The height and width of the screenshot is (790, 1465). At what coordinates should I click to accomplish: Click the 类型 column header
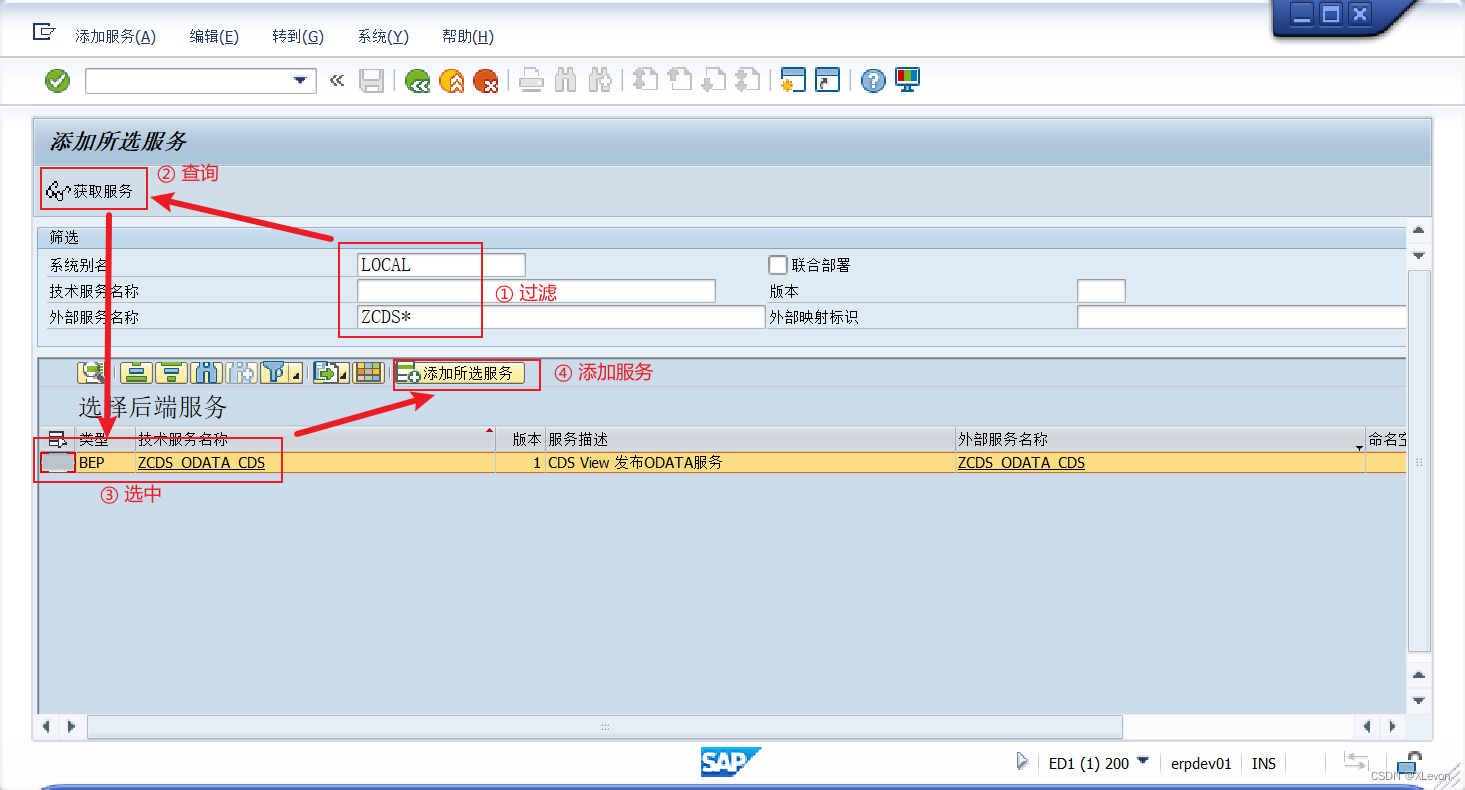[x=105, y=440]
